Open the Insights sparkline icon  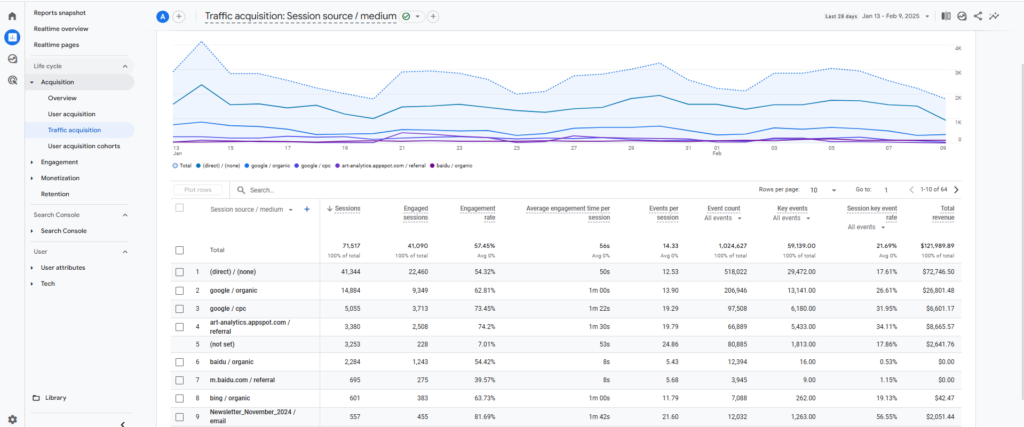[994, 17]
